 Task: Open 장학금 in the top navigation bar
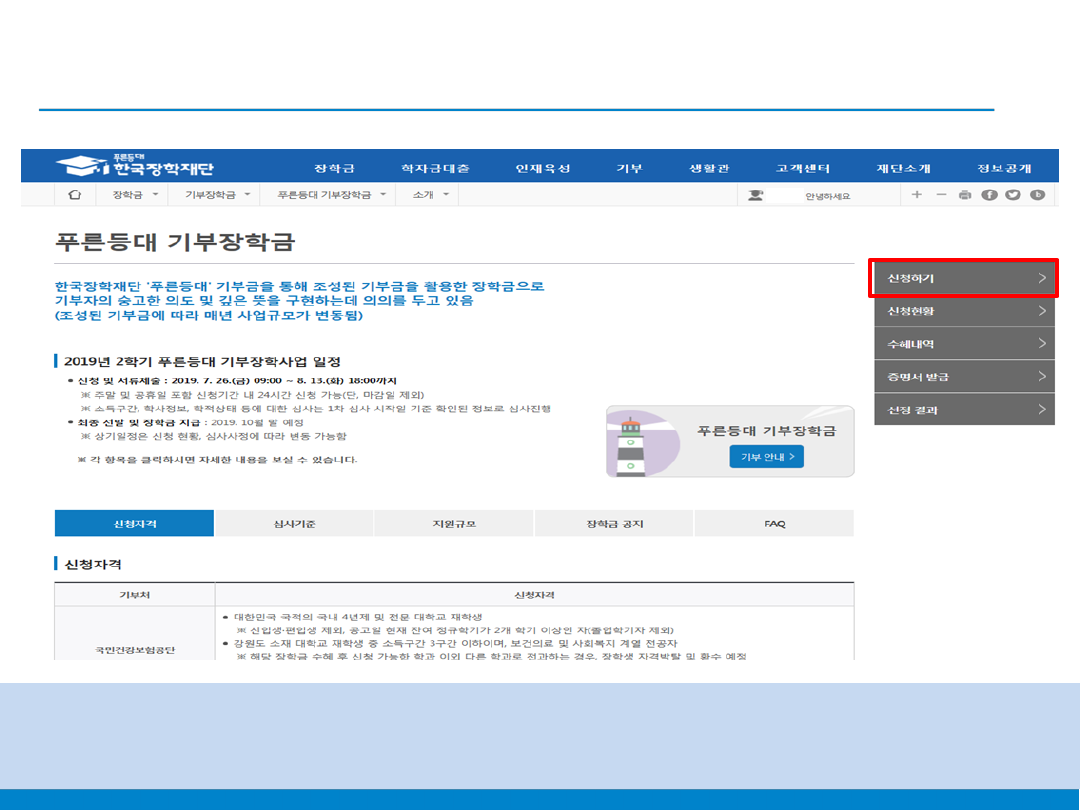[334, 169]
